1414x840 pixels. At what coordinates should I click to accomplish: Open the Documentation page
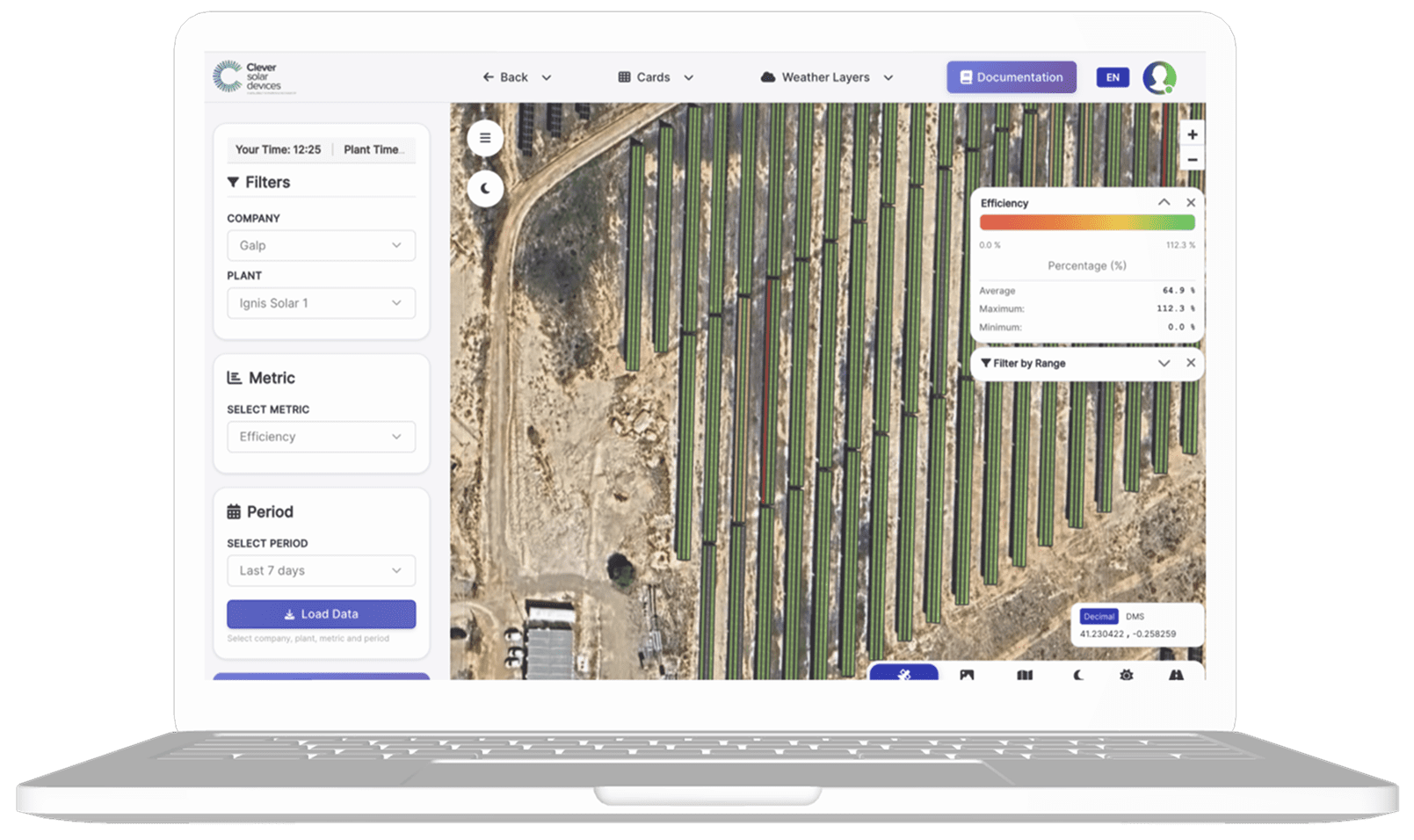point(1011,77)
